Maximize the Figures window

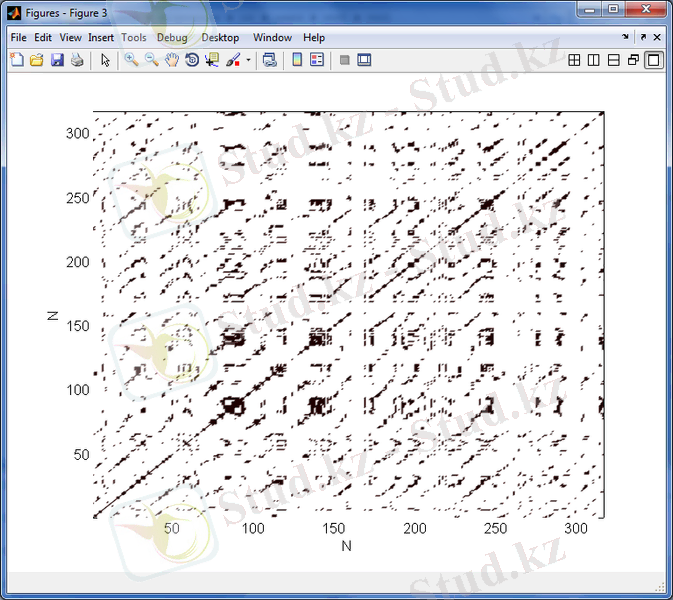coord(613,9)
